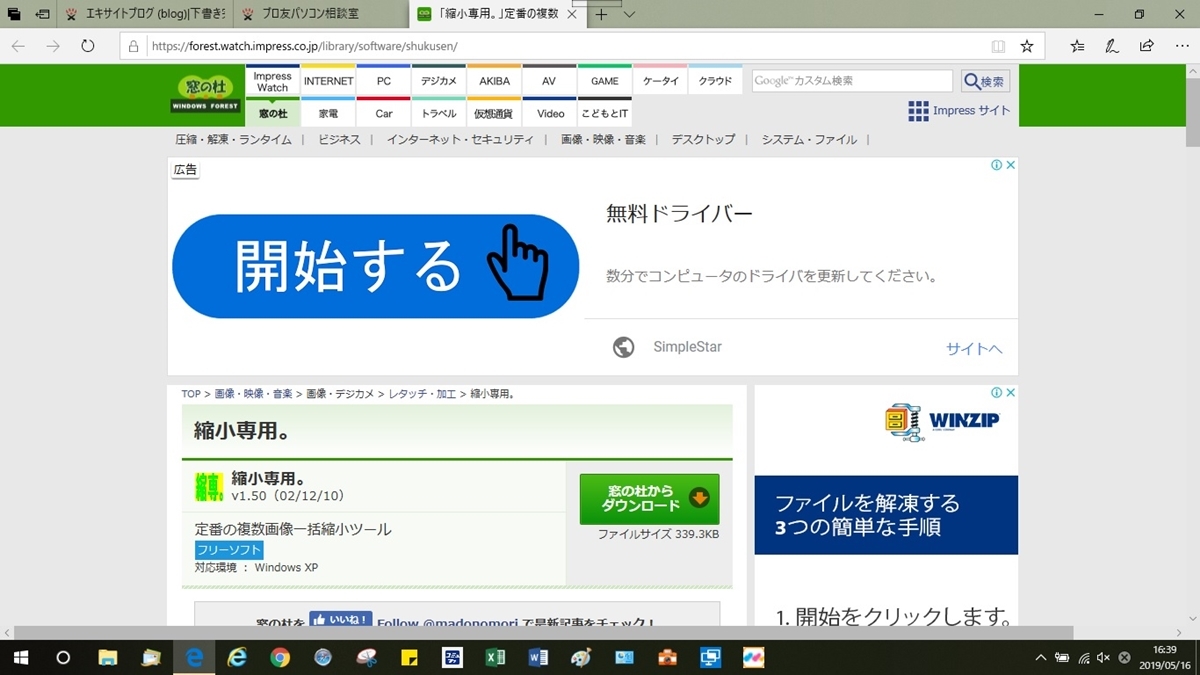Click the Facebook いいね! button
This screenshot has width=1200, height=675.
tap(341, 620)
